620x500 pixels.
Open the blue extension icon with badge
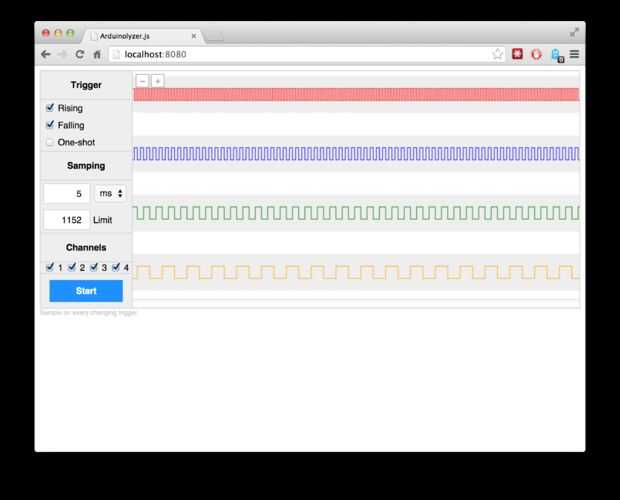[557, 55]
